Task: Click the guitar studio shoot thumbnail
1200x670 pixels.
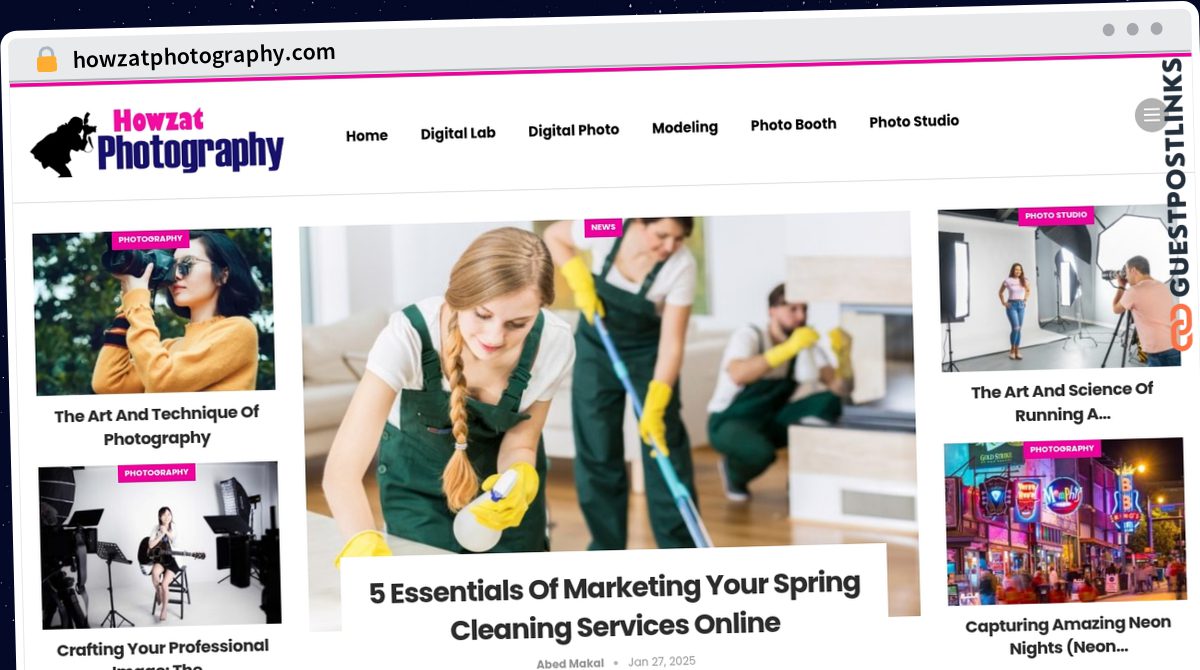Action: (x=160, y=545)
